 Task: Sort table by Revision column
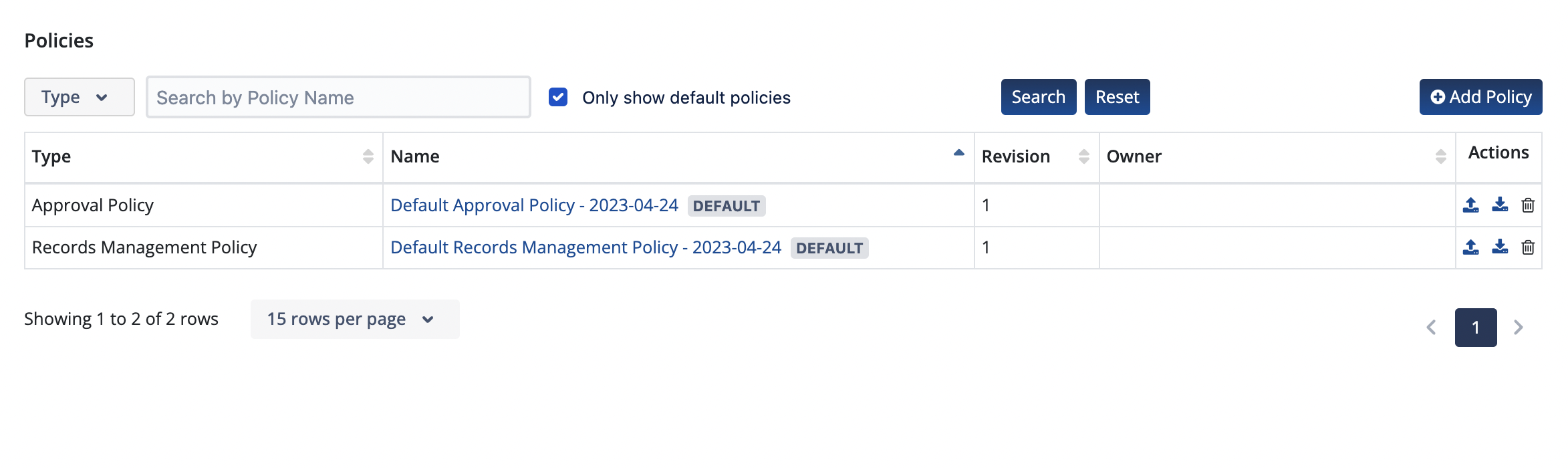tap(1084, 156)
